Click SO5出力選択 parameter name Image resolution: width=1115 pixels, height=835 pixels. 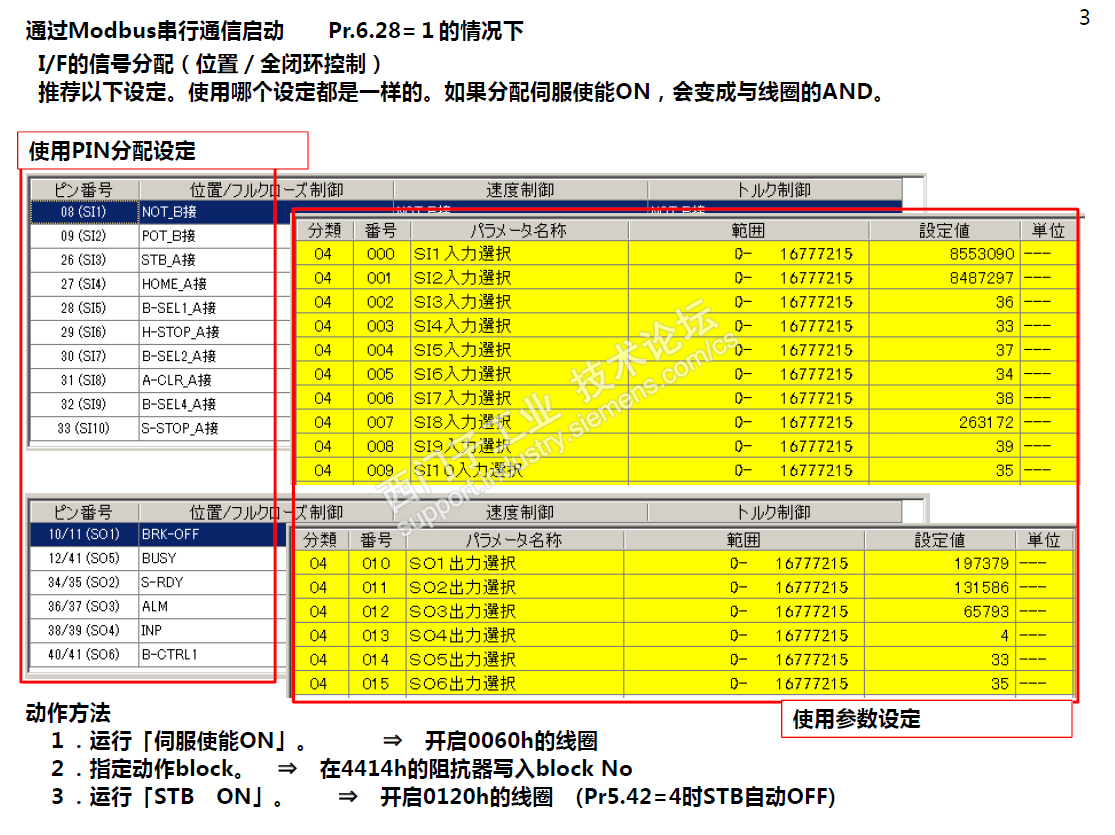tap(463, 660)
